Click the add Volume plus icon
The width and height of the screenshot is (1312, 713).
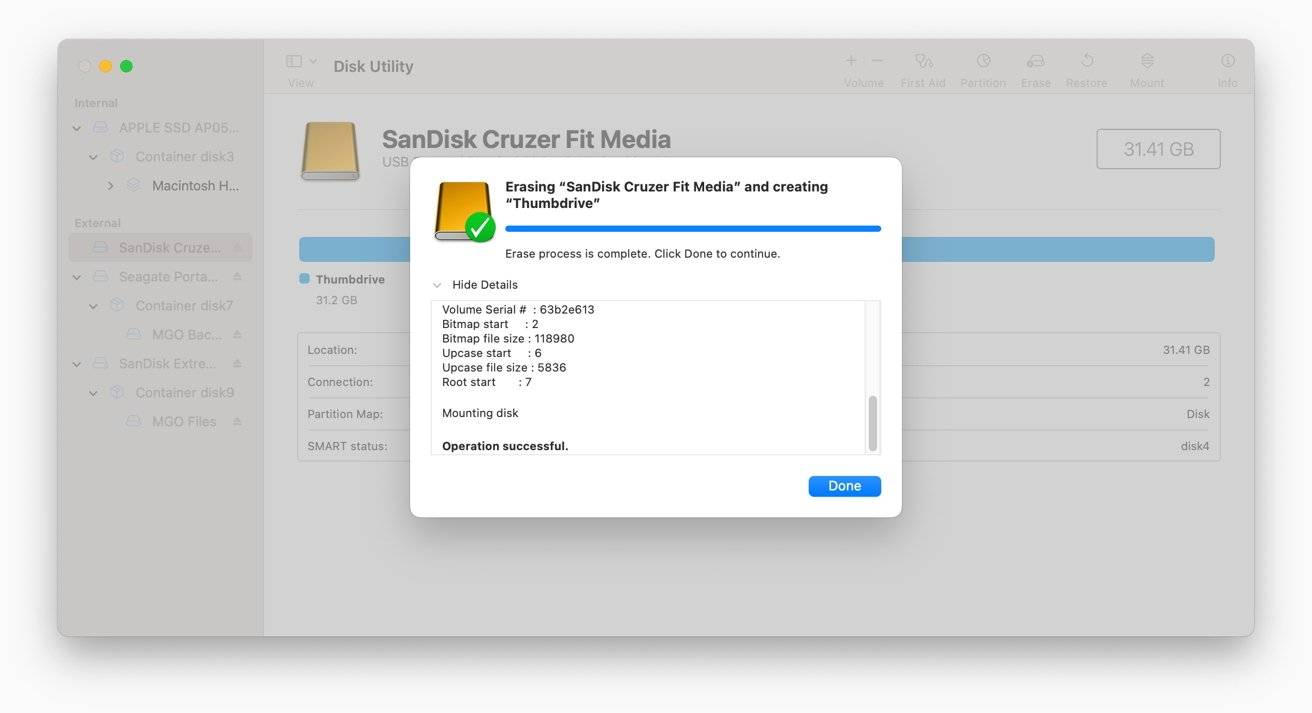pos(849,60)
